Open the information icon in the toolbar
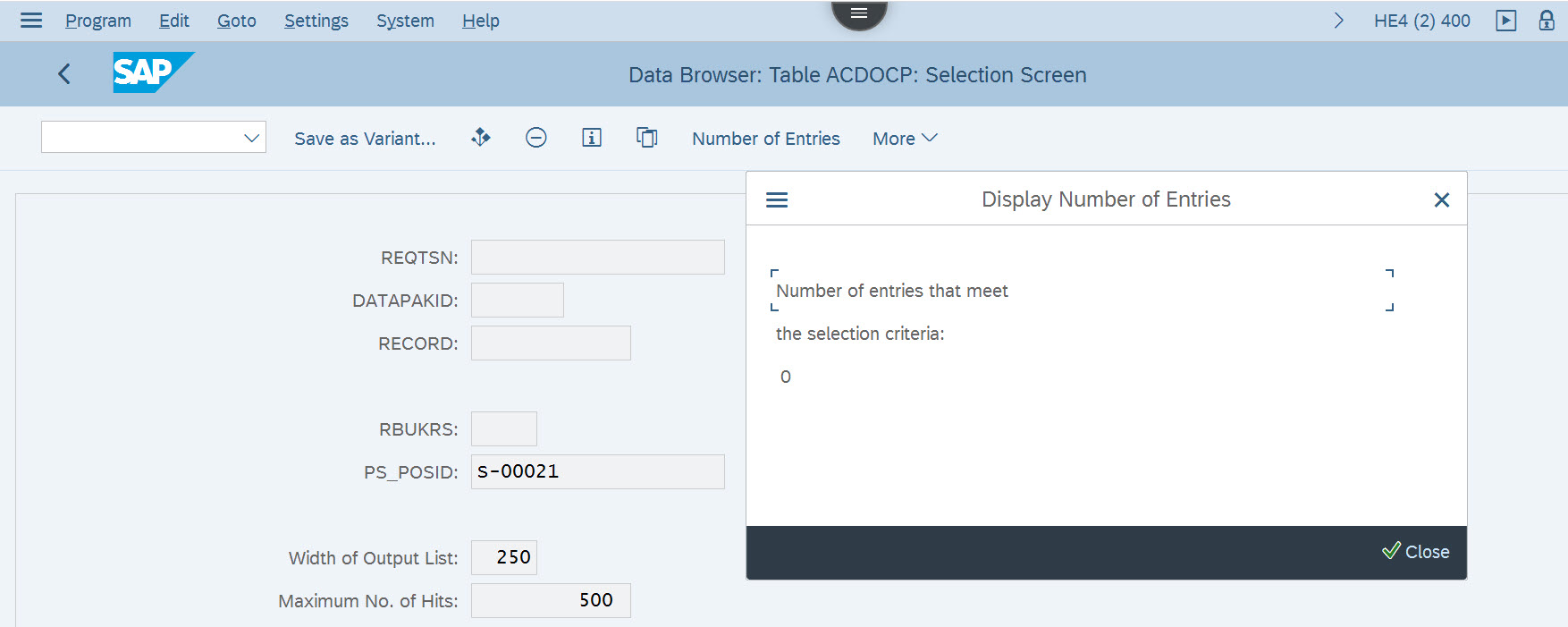This screenshot has height=627, width=1568. (x=591, y=138)
